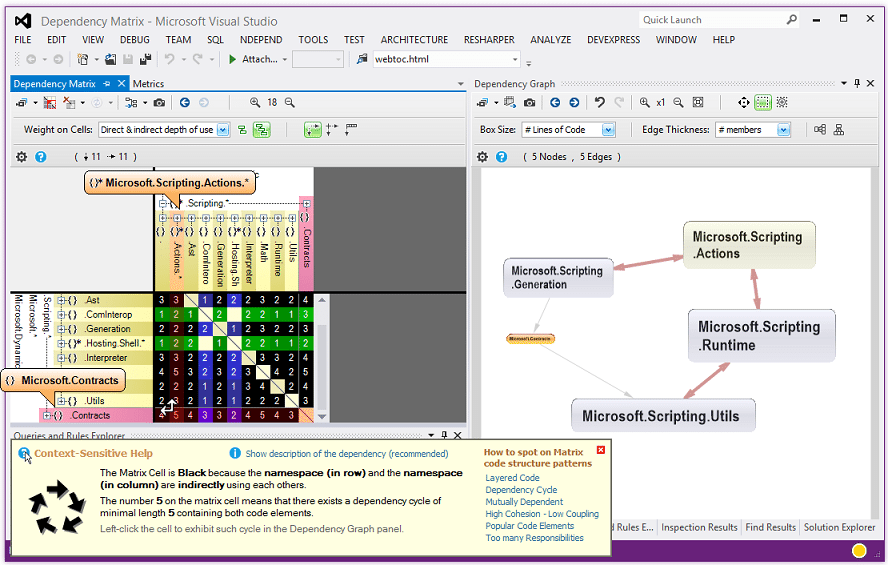Screen dimensions: 888x565
Task: Zoom in the Dependency Graph
Action: pos(644,102)
